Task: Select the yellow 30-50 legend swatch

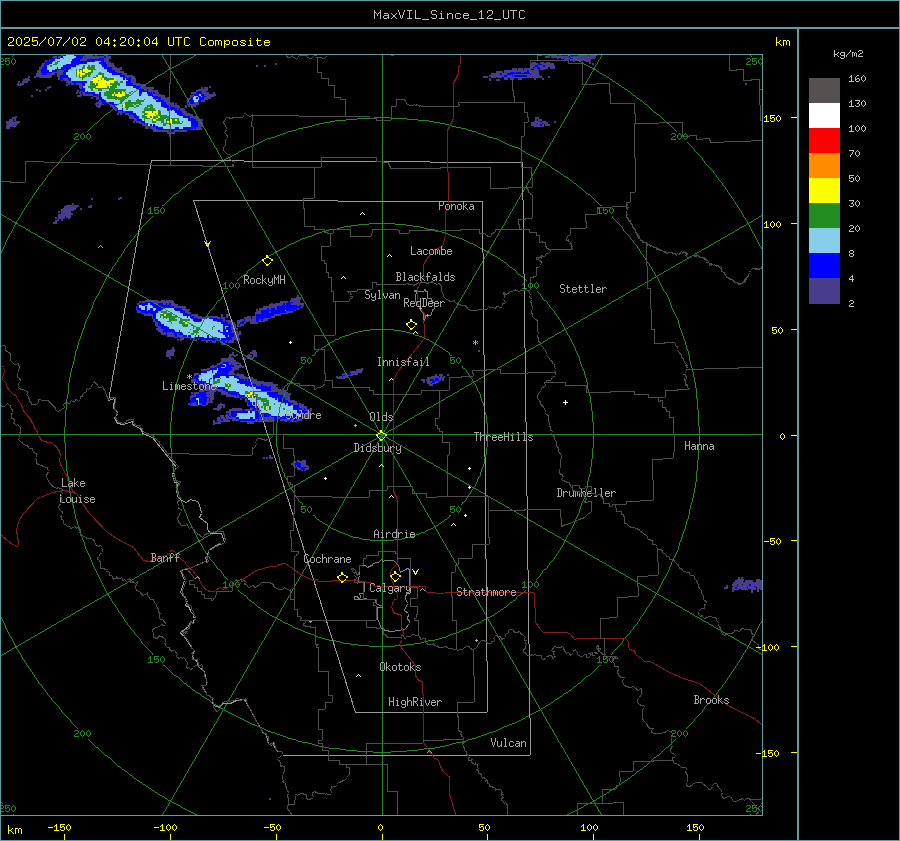Action: pyautogui.click(x=824, y=191)
